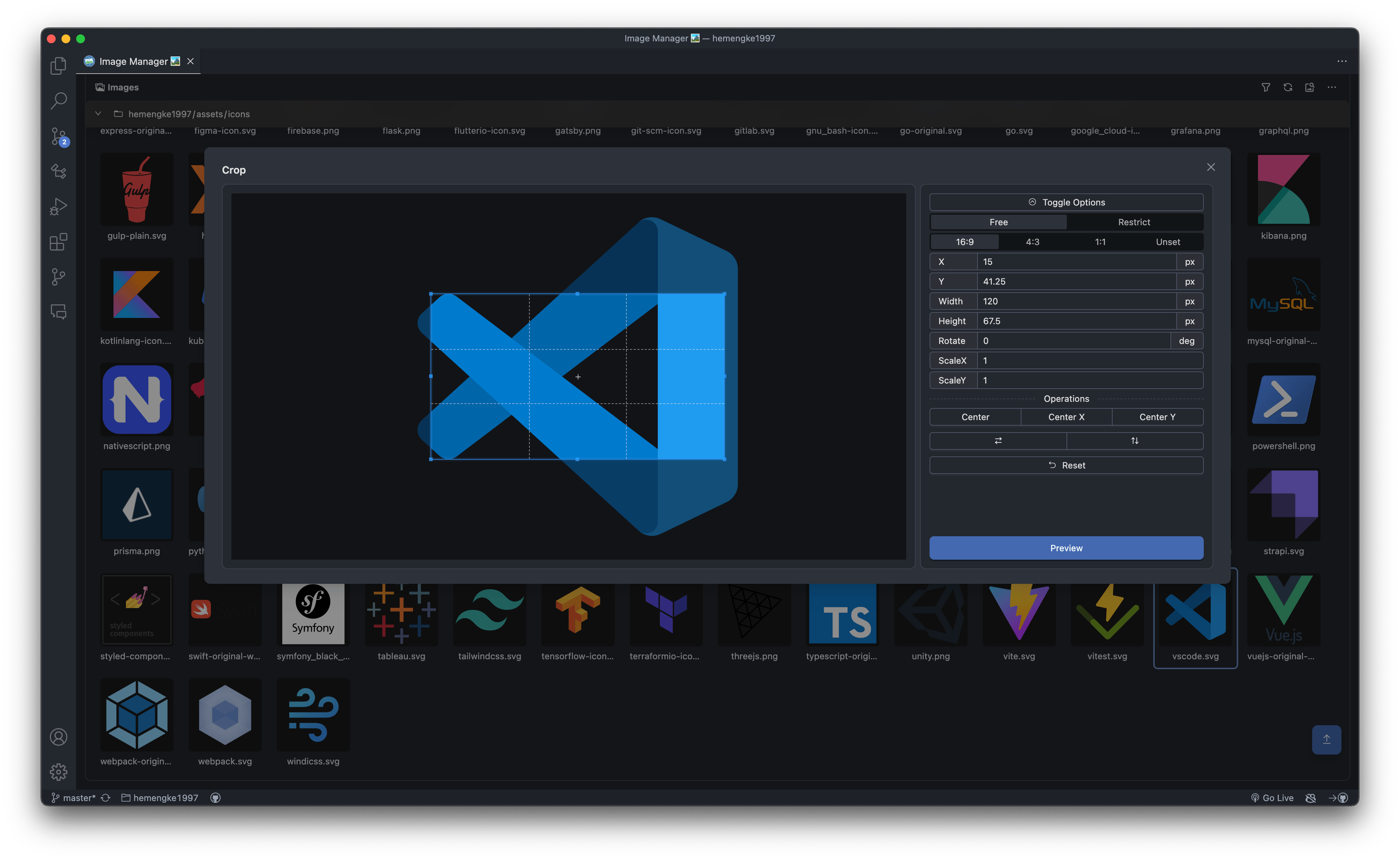Click the Center X operation button
Image resolution: width=1400 pixels, height=860 pixels.
click(1066, 417)
